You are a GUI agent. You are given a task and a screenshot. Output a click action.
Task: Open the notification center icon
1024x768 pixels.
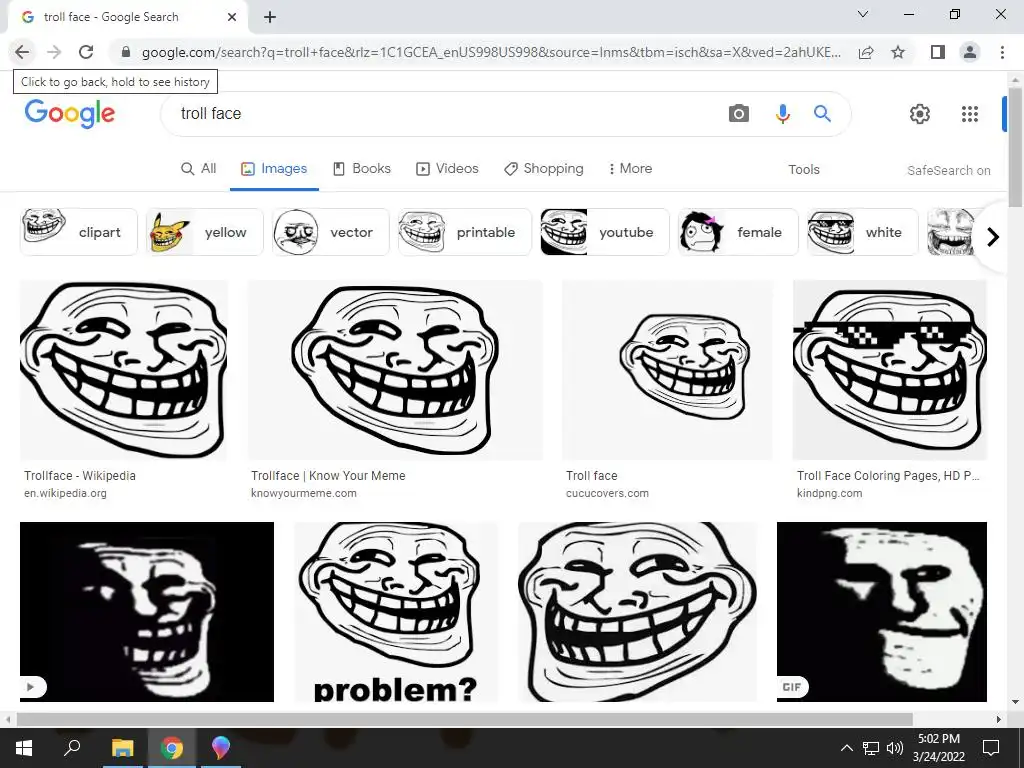pyautogui.click(x=991, y=748)
